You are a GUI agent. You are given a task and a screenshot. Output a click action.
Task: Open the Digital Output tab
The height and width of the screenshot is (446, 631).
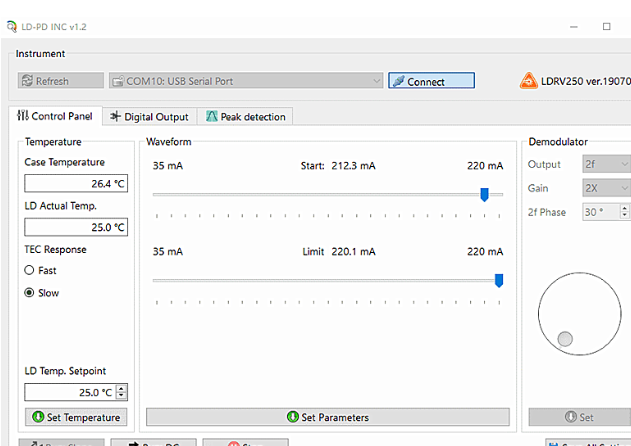149,117
